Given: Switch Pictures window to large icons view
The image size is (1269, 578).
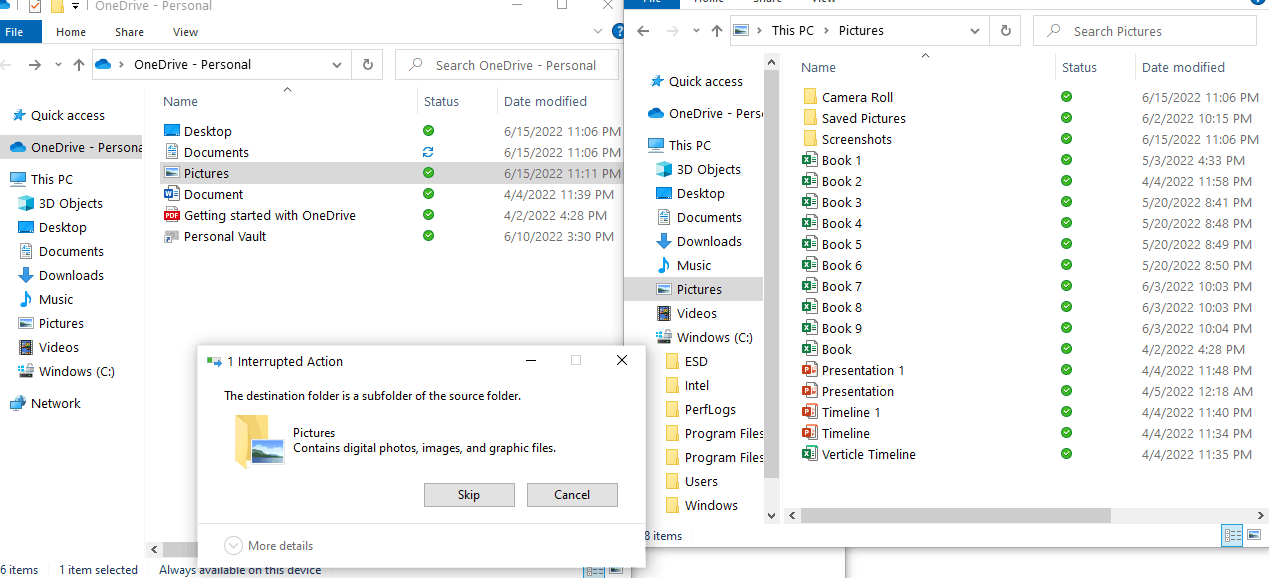Looking at the screenshot, I should click(1254, 536).
